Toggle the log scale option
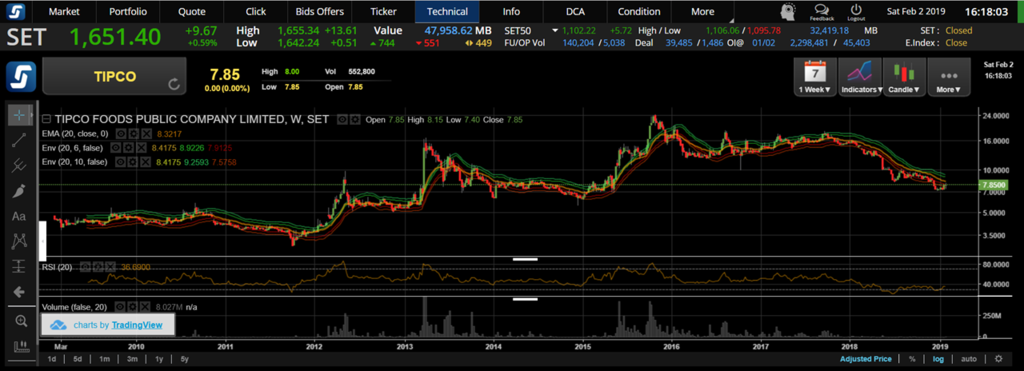The image size is (1024, 371). 937,359
